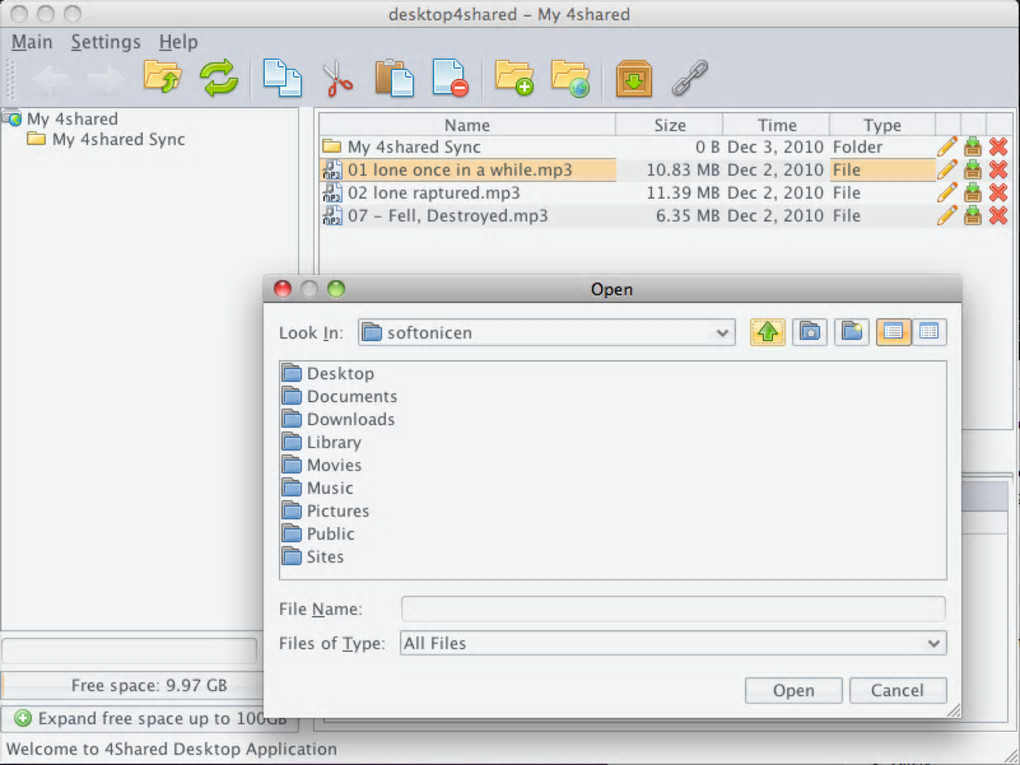Screen dimensions: 1020x765
Task: Click pencil icon for My 4shared Sync row
Action: coord(947,146)
